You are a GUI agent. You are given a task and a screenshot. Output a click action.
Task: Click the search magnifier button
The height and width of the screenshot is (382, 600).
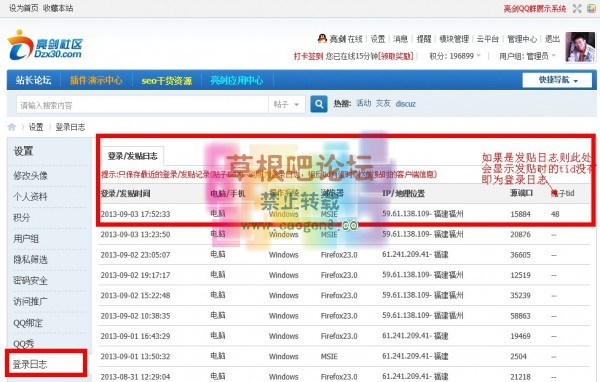click(x=319, y=104)
